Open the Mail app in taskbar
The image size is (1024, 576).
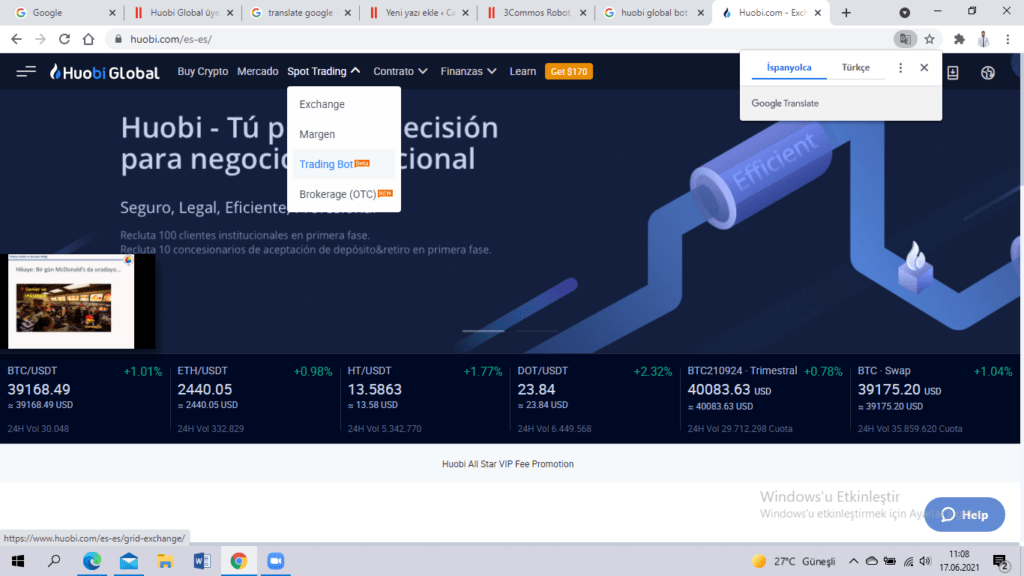point(129,561)
